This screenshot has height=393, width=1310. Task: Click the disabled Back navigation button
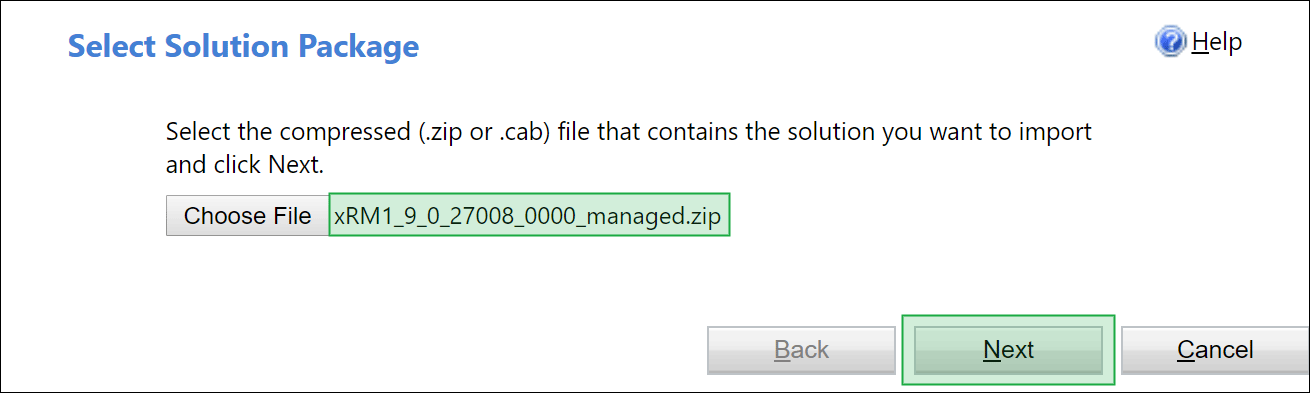pyautogui.click(x=801, y=349)
